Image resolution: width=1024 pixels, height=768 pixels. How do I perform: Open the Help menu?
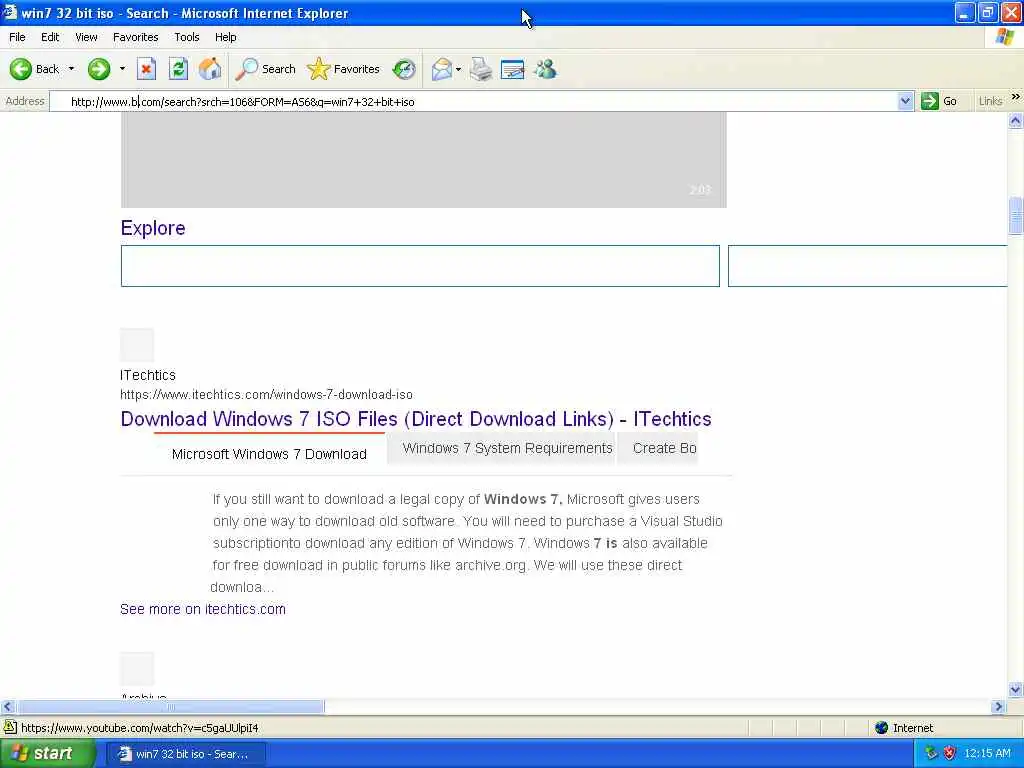pyautogui.click(x=225, y=37)
